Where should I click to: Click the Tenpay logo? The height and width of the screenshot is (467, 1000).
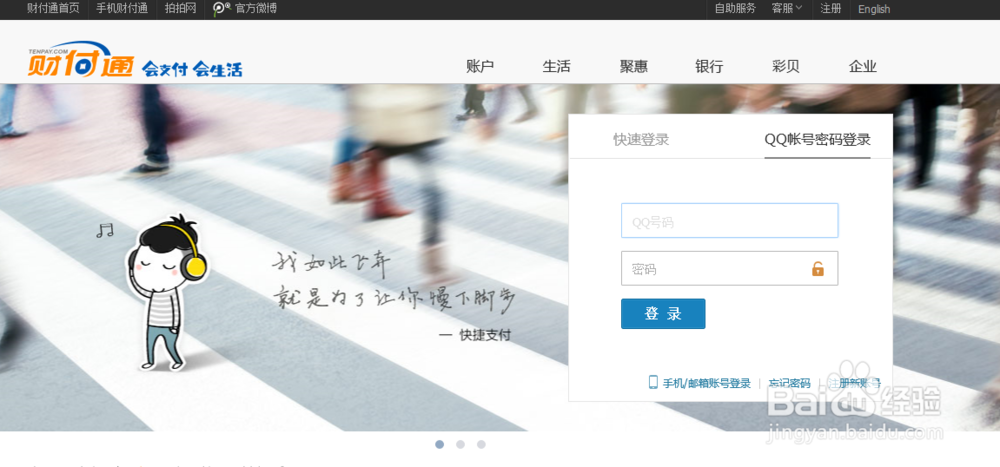81,60
